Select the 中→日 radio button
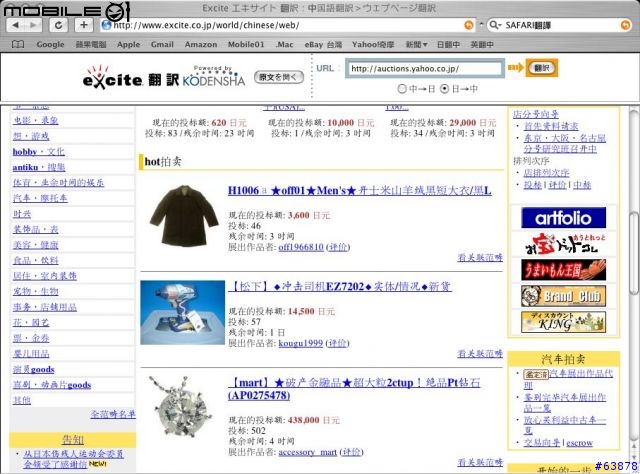Viewport: 640px width, 474px height. point(402,89)
